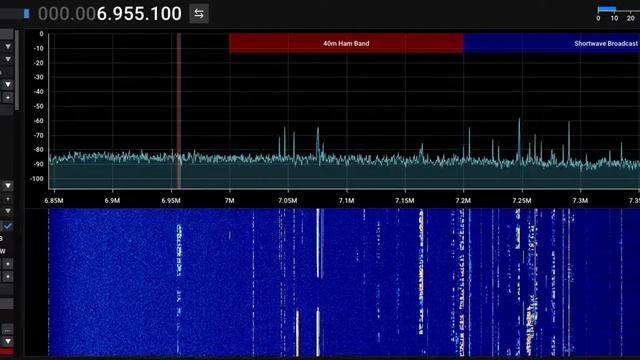The height and width of the screenshot is (360, 640).
Task: Click the tallest spectrum peak near 7.25M
Action: pyautogui.click(x=519, y=139)
